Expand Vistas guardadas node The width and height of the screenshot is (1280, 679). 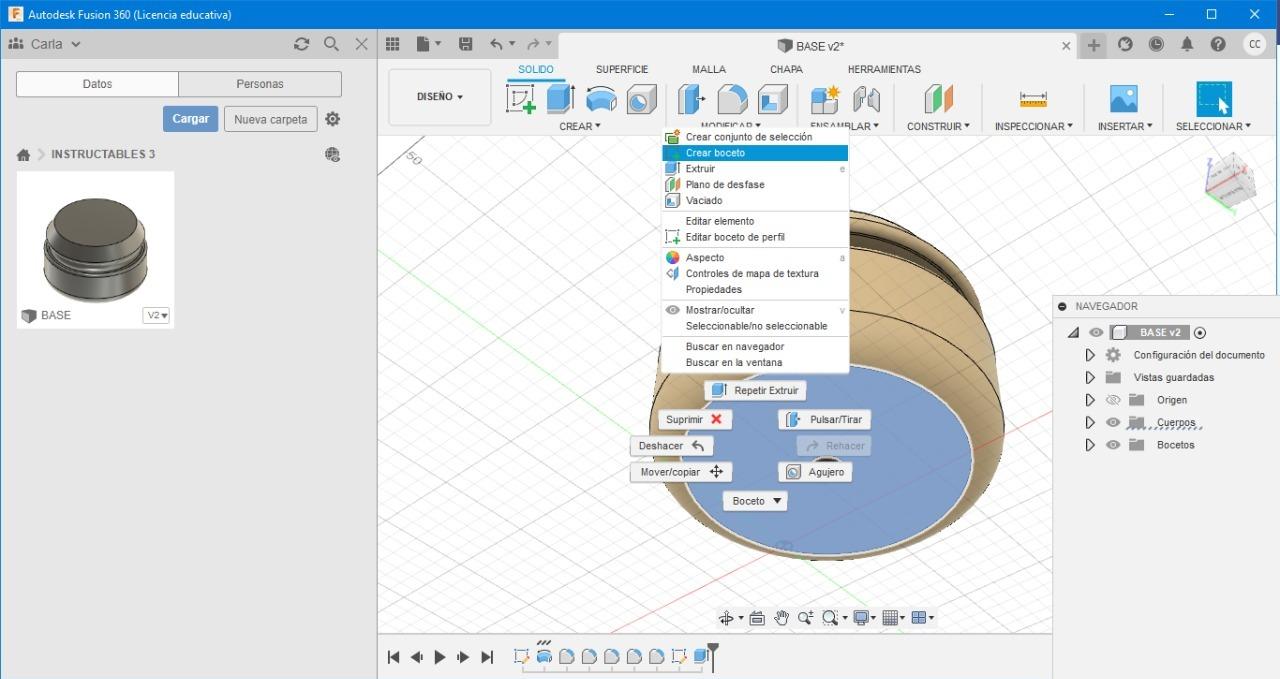click(x=1090, y=377)
